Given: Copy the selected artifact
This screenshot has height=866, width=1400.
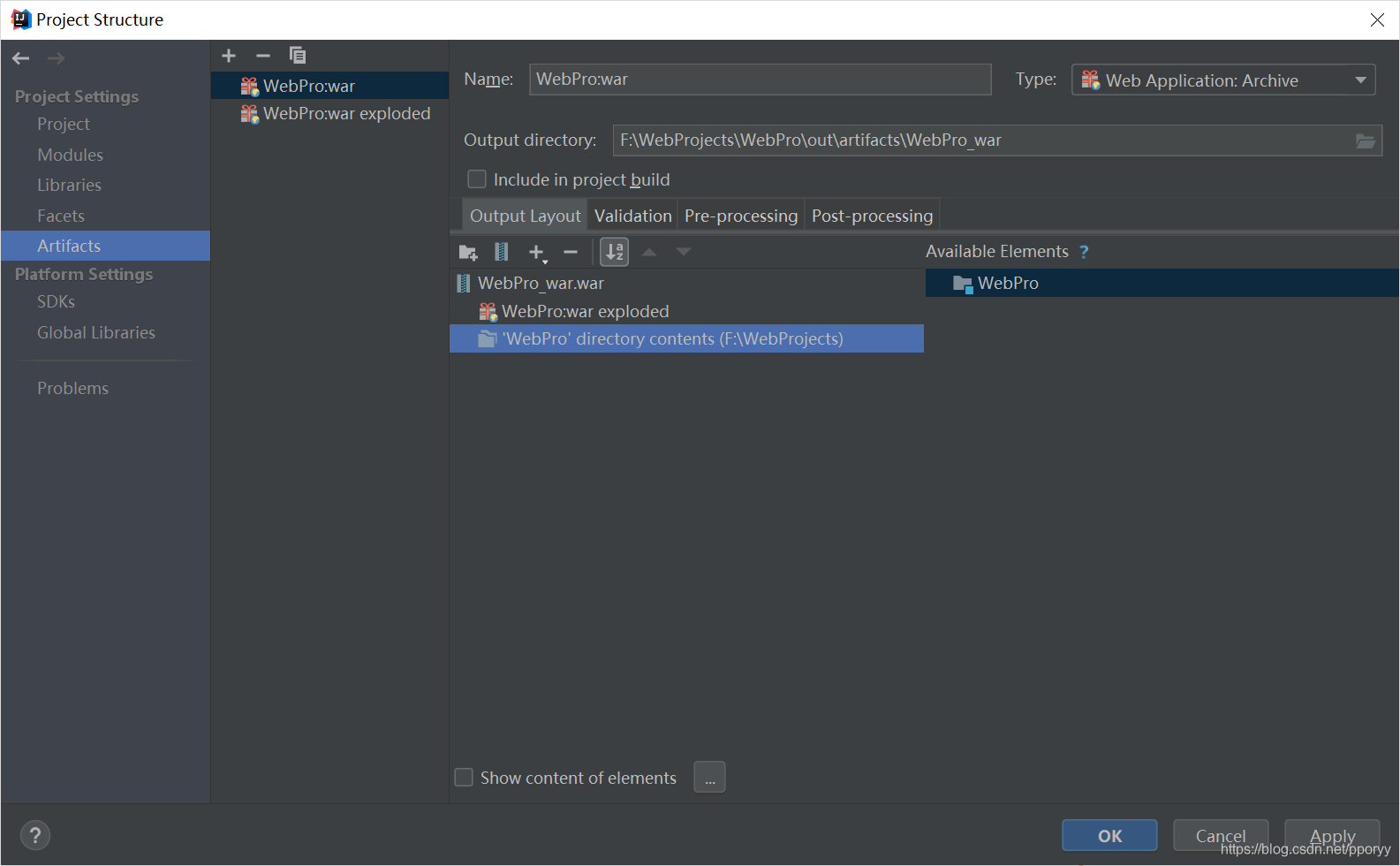Looking at the screenshot, I should pos(298,56).
